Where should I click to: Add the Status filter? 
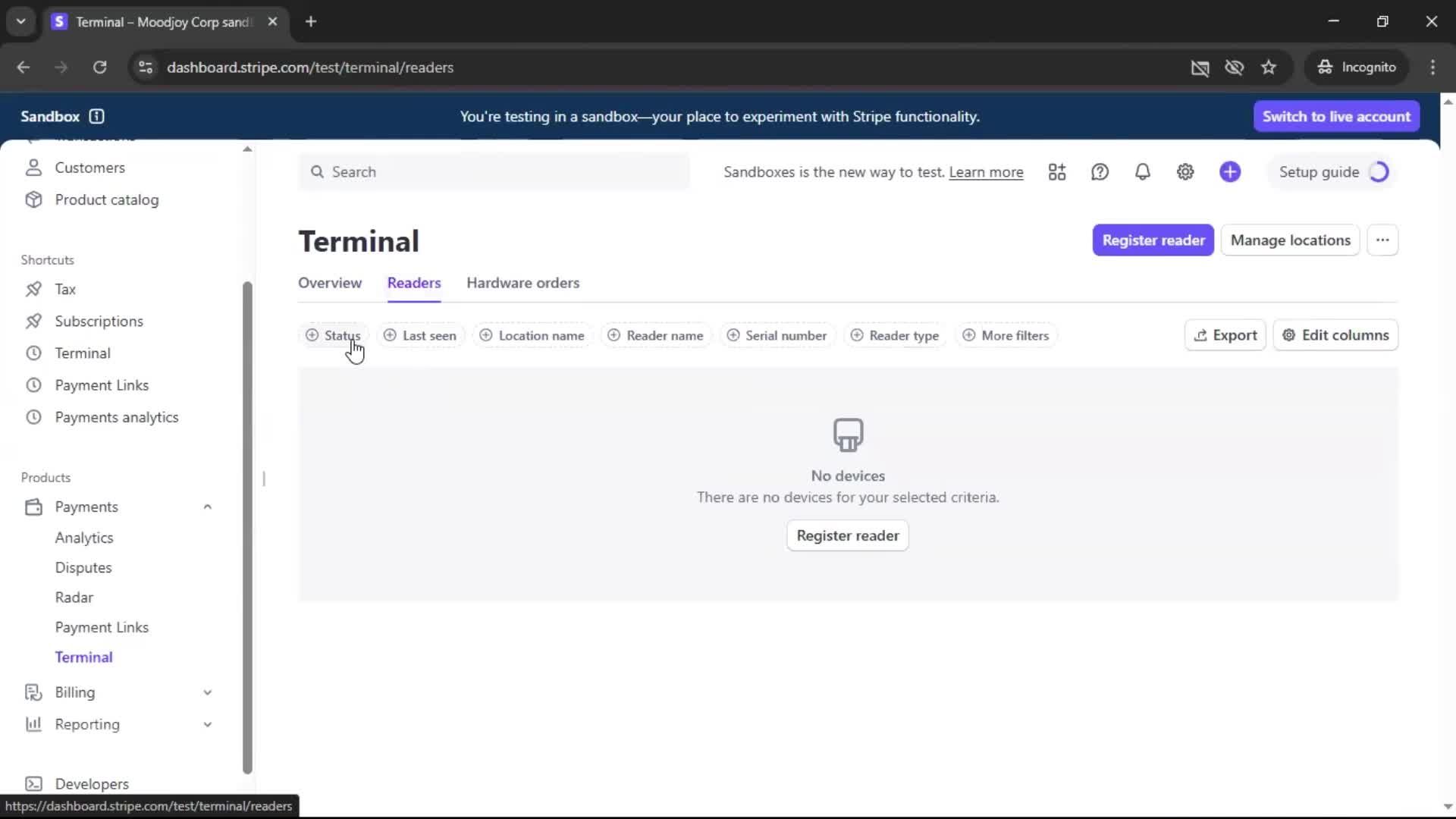[x=333, y=335]
